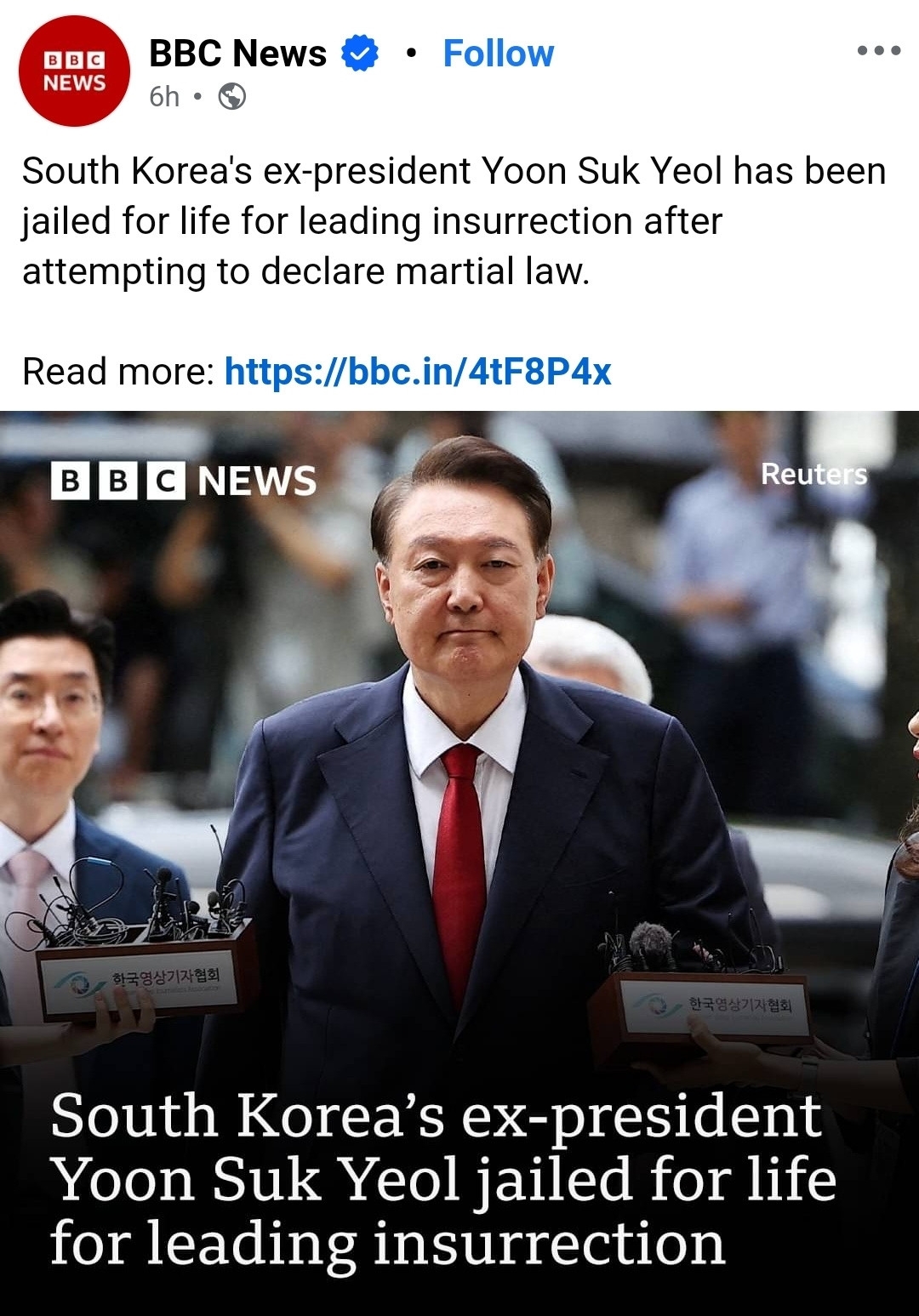
Task: Follow the BBC News page
Action: coord(499,54)
